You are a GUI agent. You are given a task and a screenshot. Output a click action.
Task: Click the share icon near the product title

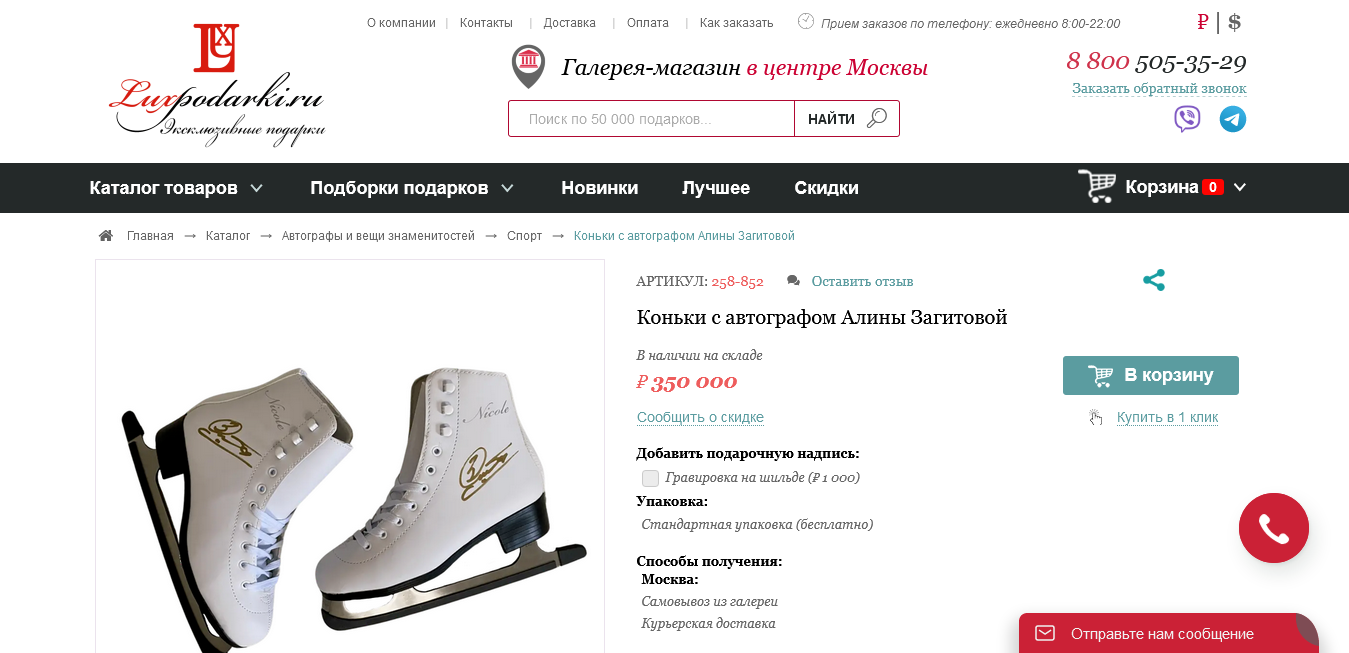pos(1154,280)
